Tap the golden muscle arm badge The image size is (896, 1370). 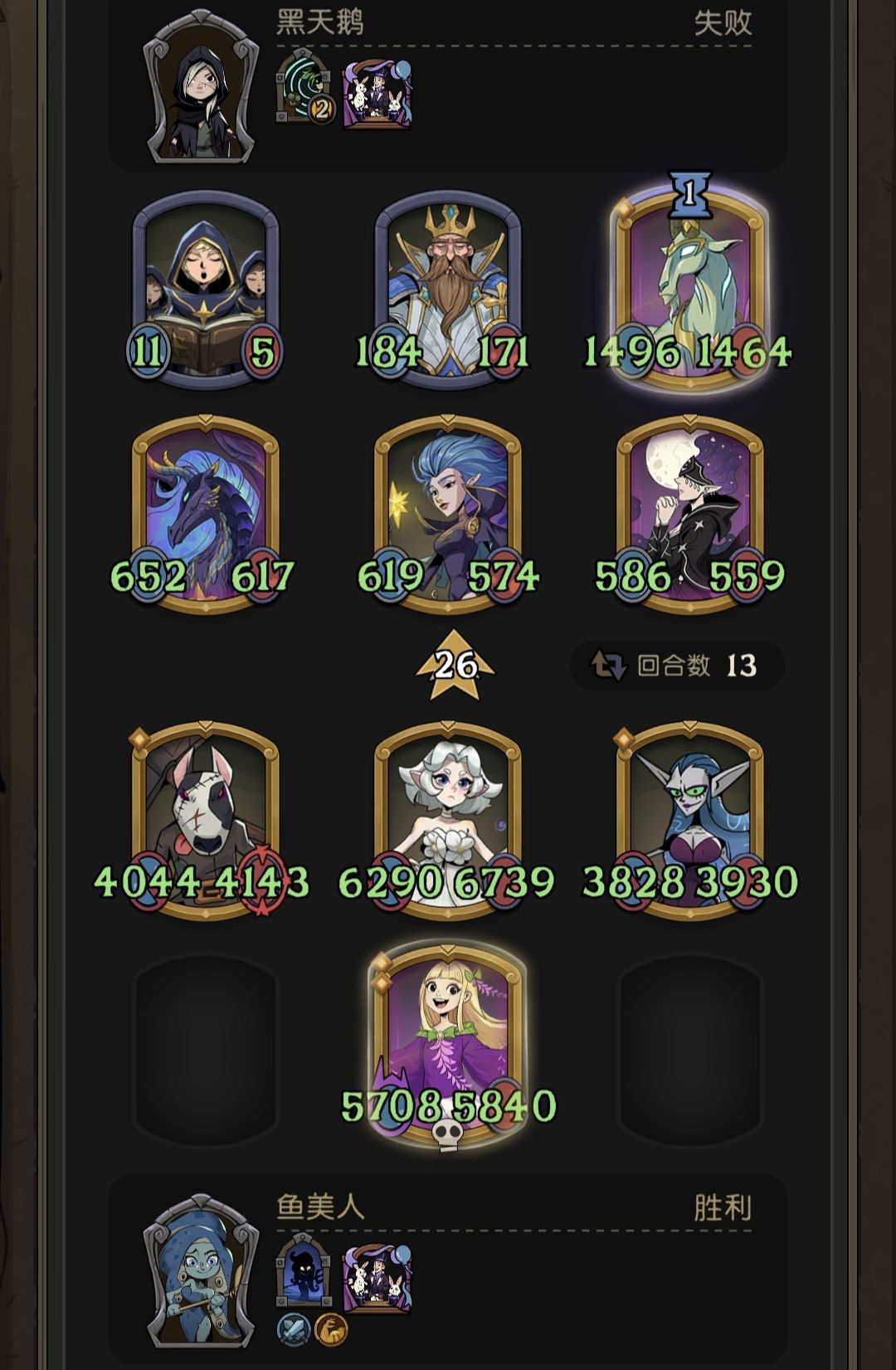click(x=330, y=1329)
